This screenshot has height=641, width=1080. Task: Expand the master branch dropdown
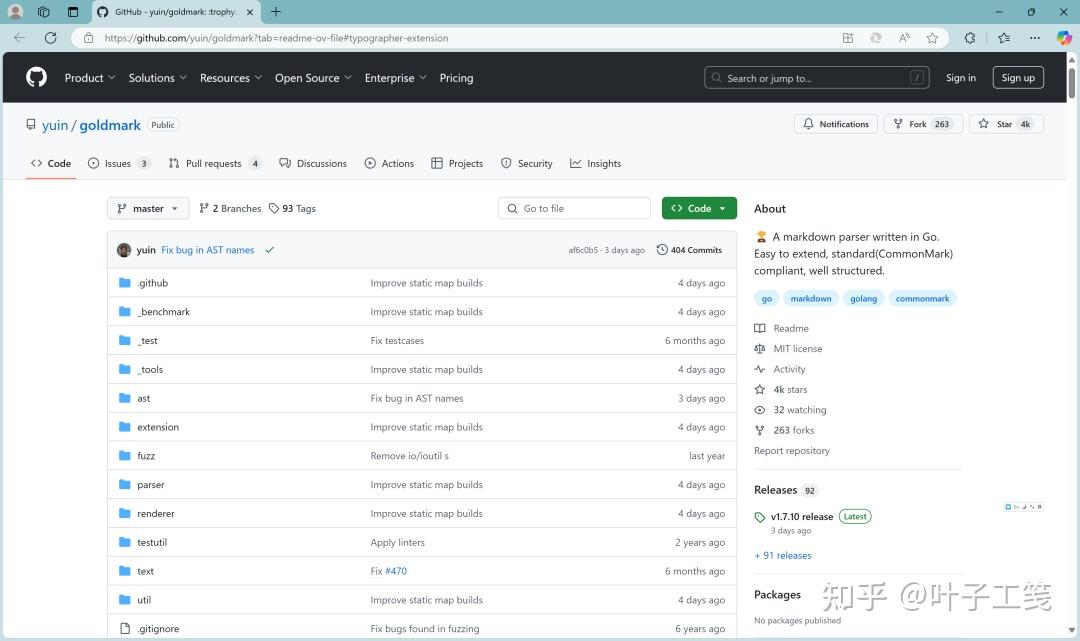[148, 209]
